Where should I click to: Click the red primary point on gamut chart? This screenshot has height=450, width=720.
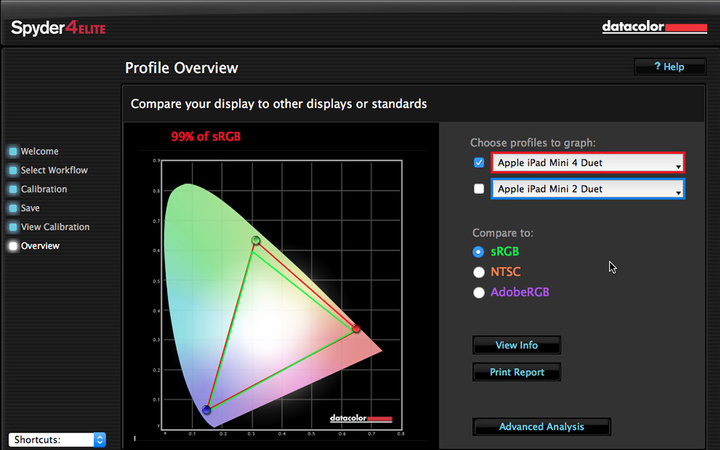pos(356,328)
